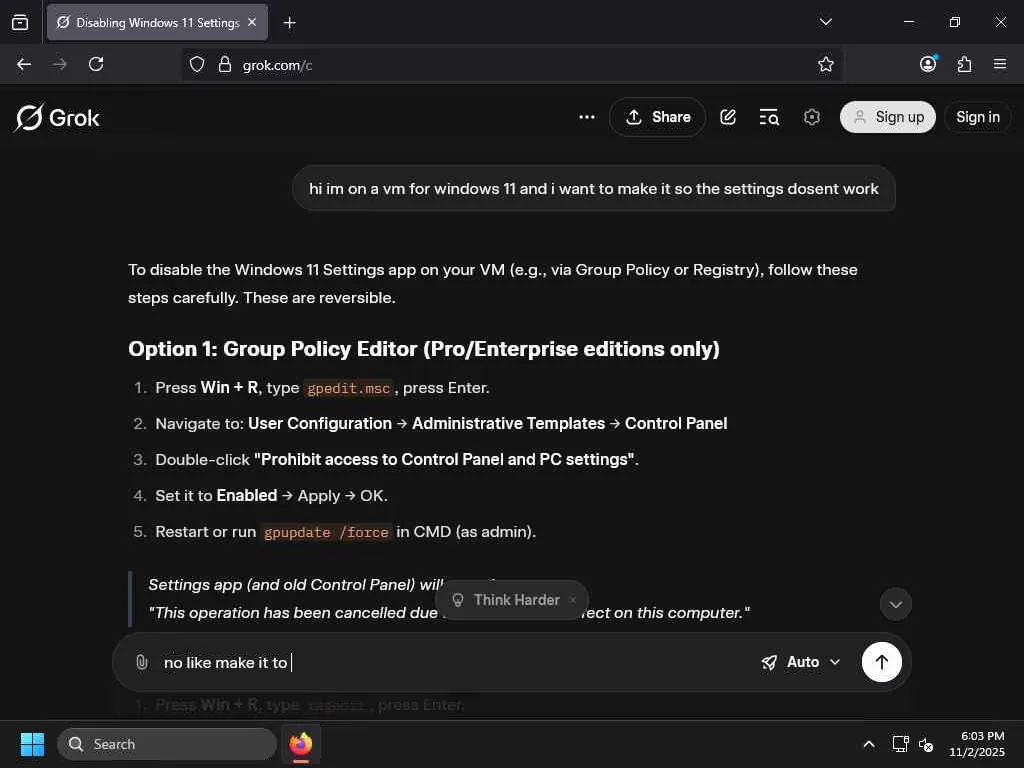Click the muted volume tray icon
Screen dimensions: 1024x768
[x=926, y=744]
